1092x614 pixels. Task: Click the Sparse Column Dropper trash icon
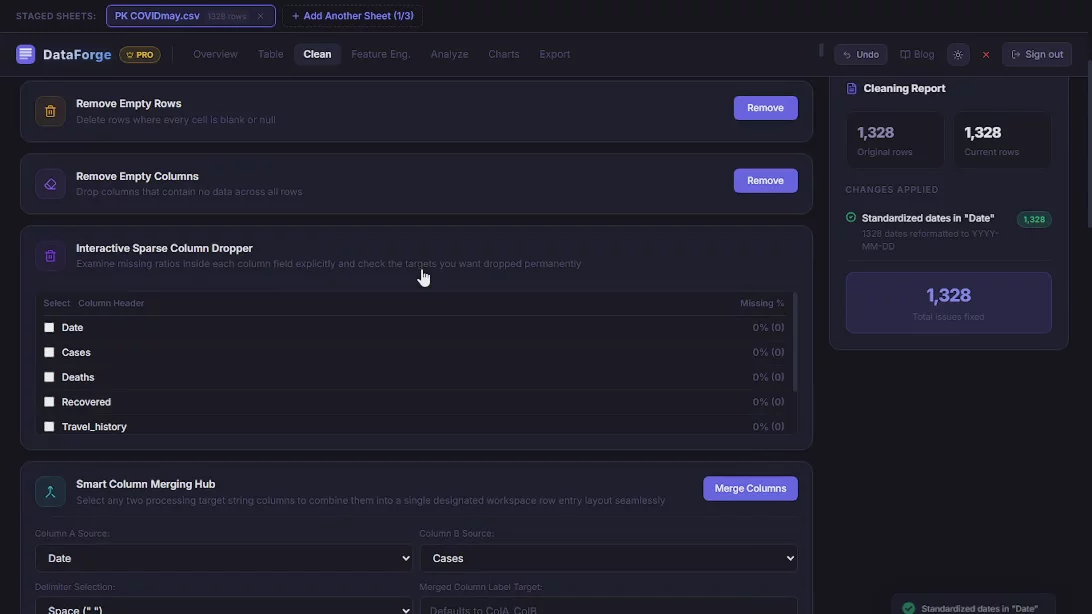pyautogui.click(x=50, y=256)
